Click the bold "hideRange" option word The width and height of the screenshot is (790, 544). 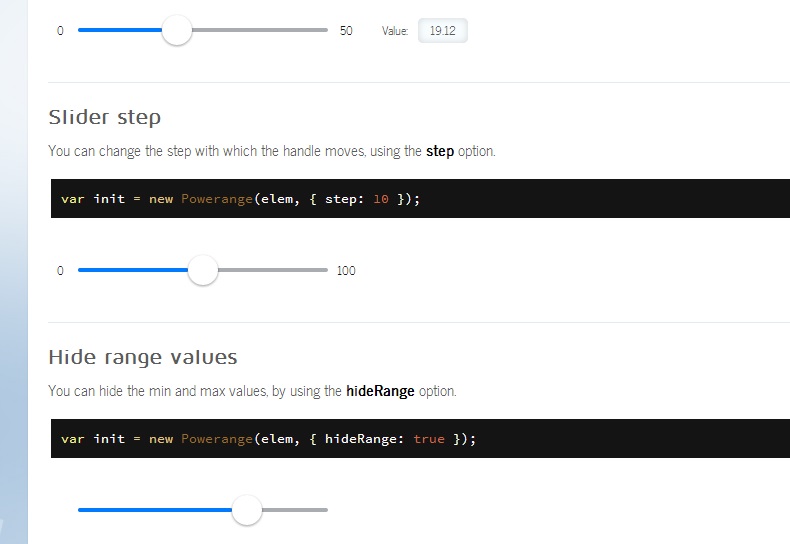380,391
